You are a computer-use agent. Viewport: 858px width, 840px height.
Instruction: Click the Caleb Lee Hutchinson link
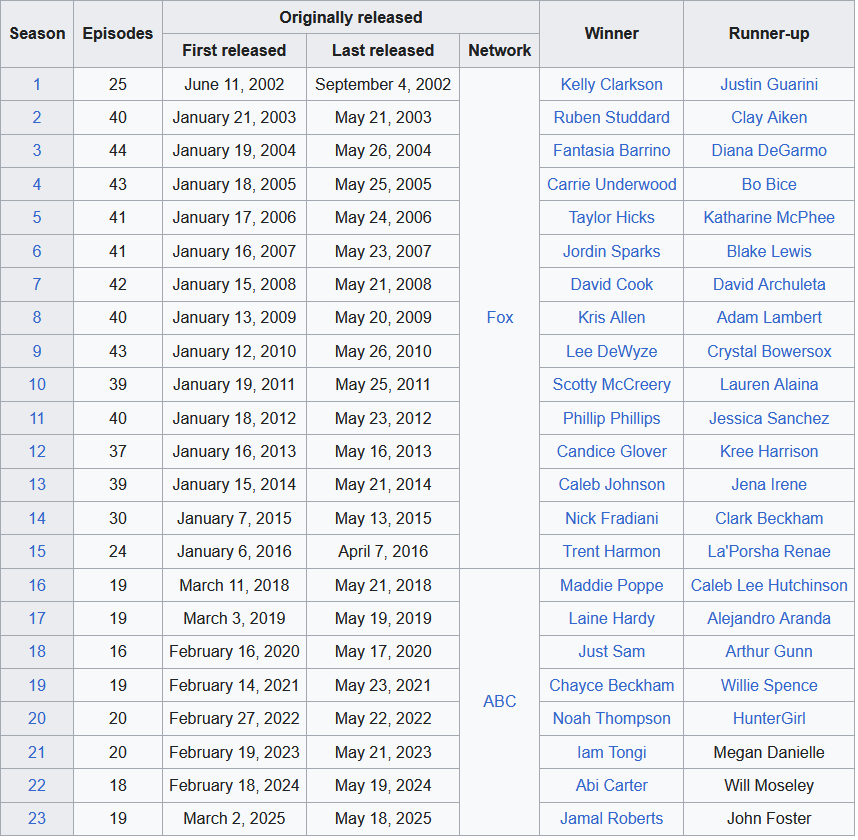769,585
